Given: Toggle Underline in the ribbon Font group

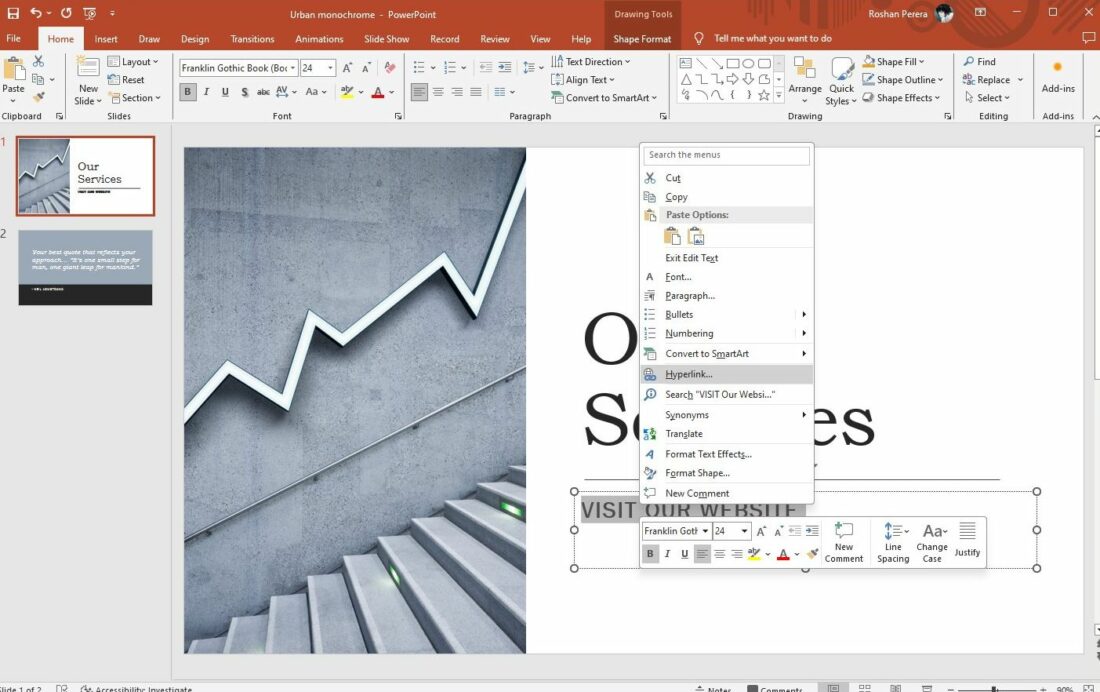Looking at the screenshot, I should (225, 92).
